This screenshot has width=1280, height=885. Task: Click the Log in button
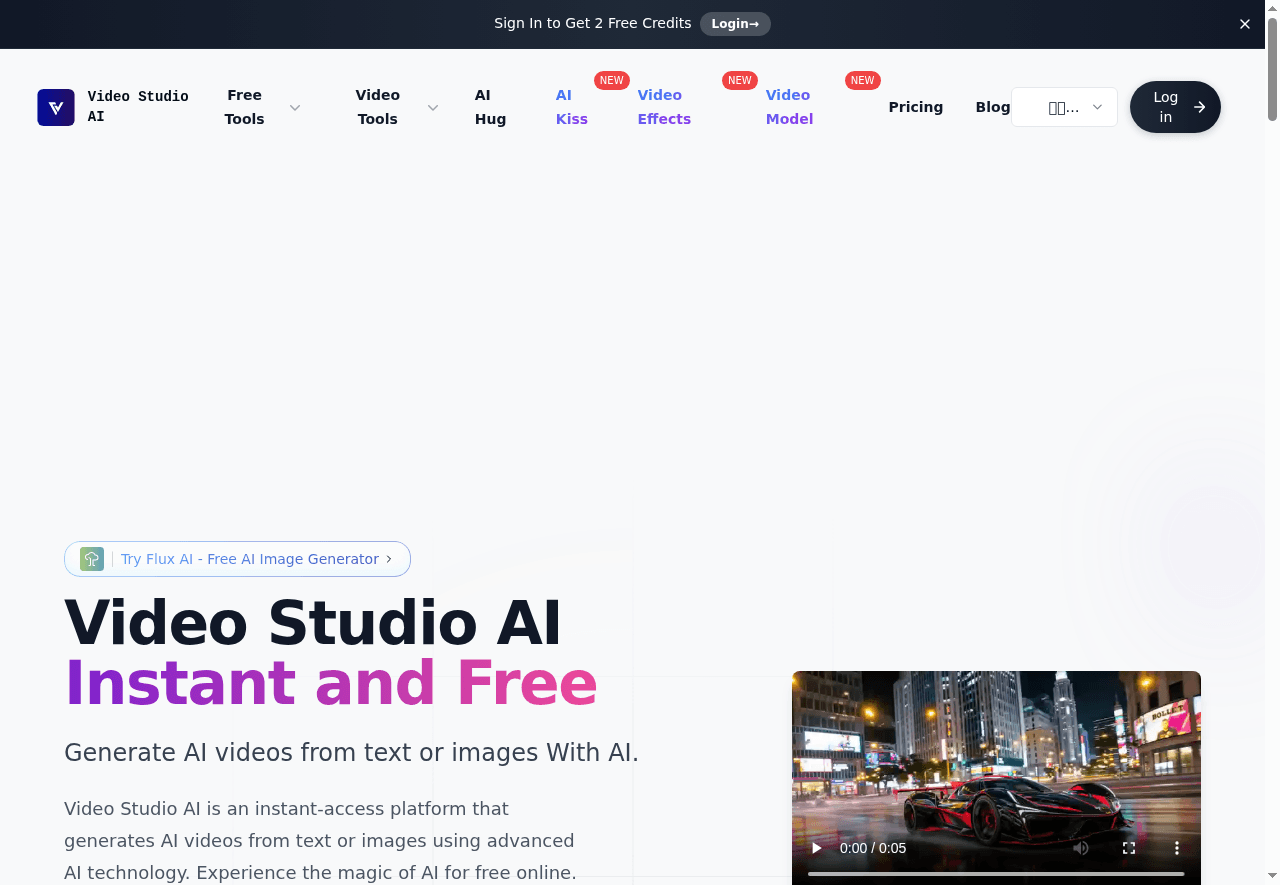[1165, 107]
